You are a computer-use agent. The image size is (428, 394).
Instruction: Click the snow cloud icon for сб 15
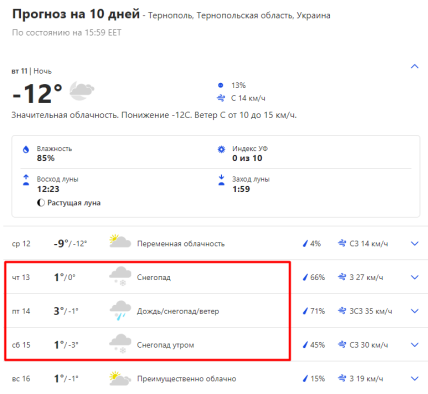[120, 344]
